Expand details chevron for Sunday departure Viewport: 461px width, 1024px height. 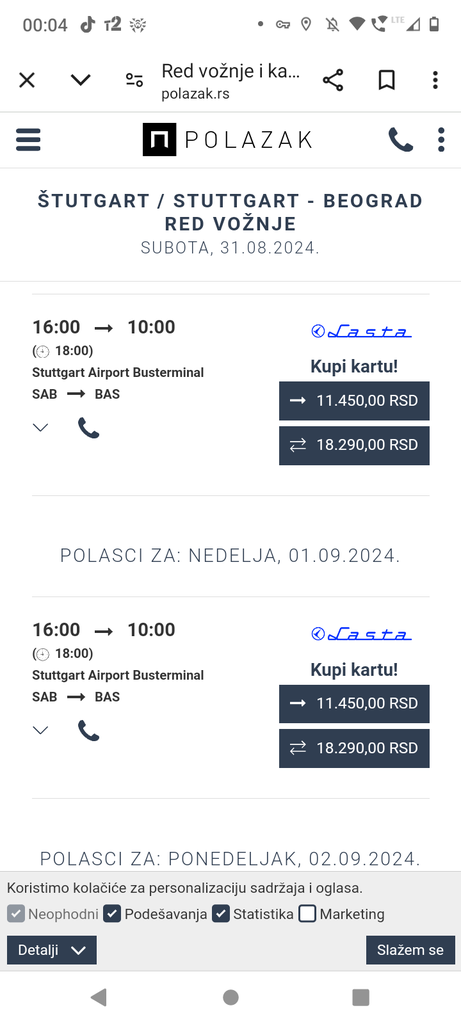tap(40, 730)
